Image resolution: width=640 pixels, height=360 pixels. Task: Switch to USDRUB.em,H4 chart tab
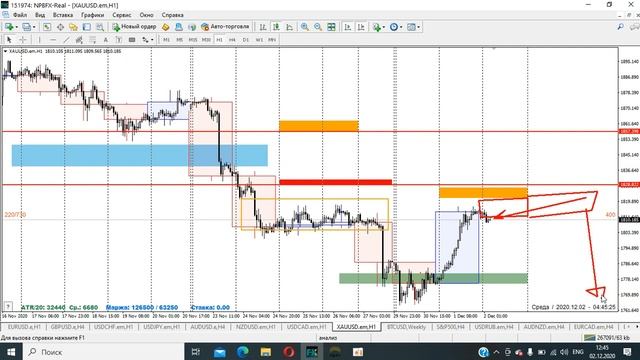coord(495,327)
